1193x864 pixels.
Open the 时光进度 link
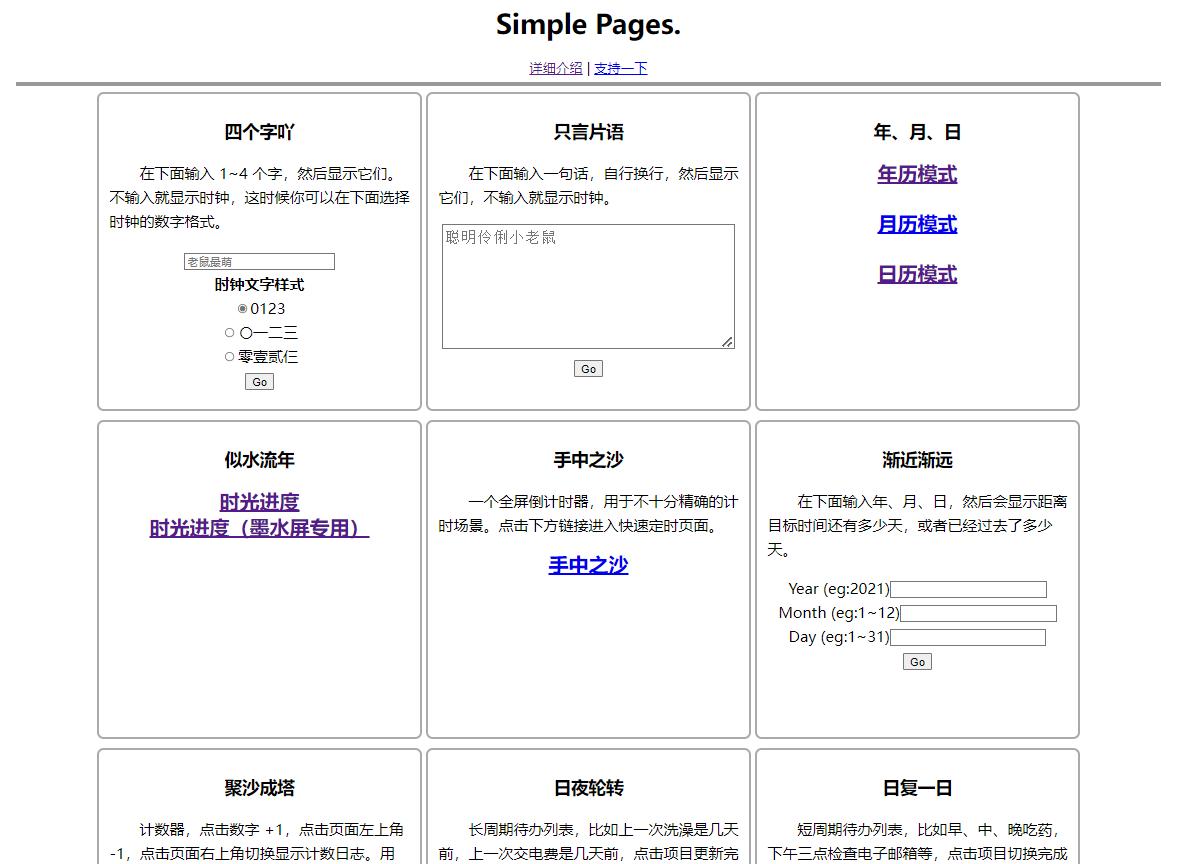(x=258, y=501)
